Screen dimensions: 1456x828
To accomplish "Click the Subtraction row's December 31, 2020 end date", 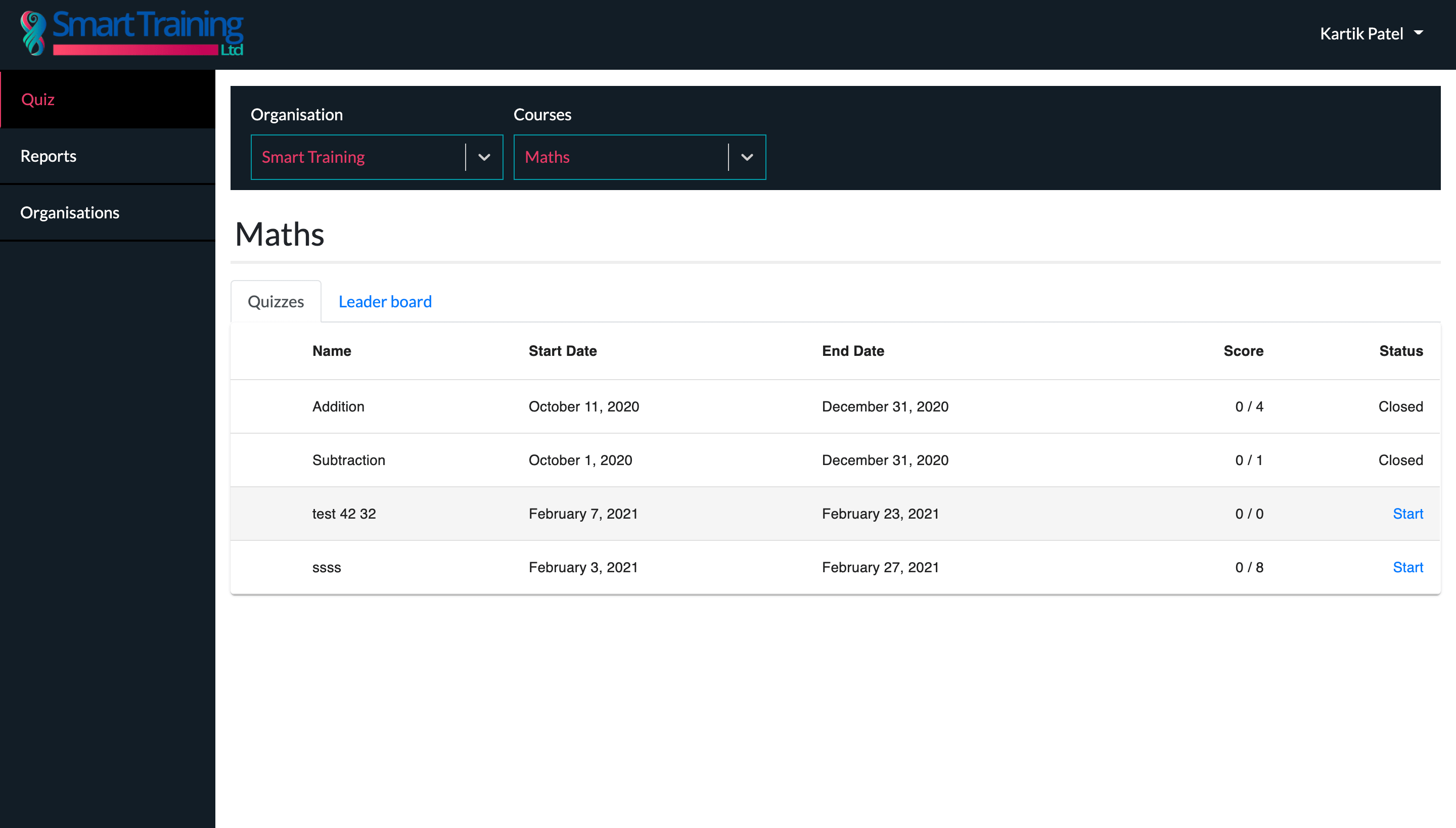I will click(x=885, y=460).
